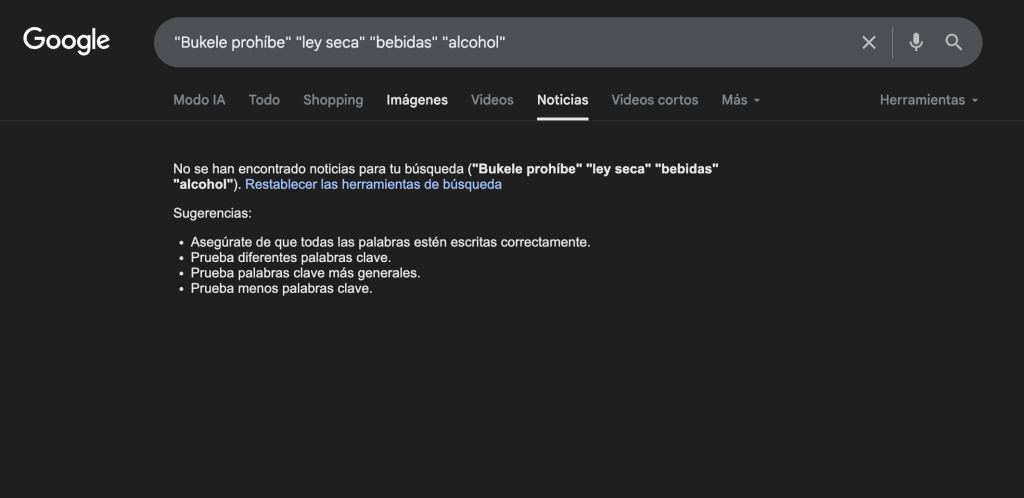
Task: Submit search using the magnifying glass icon
Action: click(953, 42)
